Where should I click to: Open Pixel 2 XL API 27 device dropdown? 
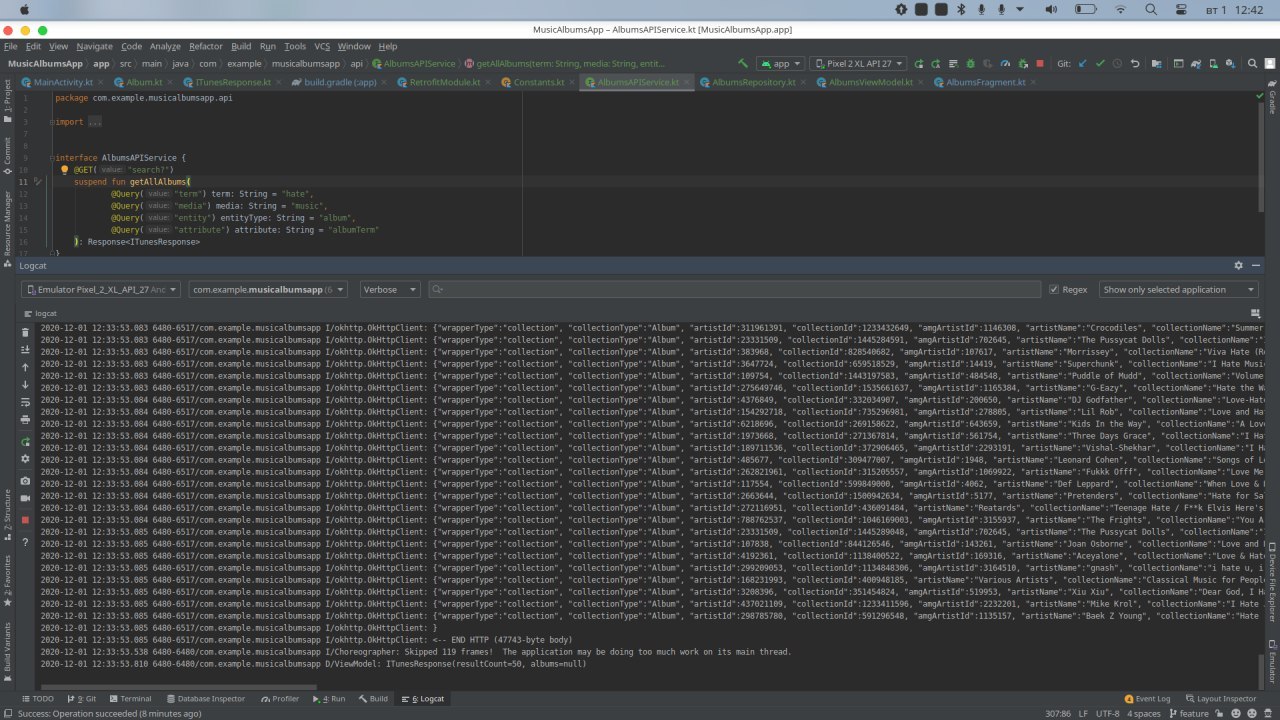(858, 63)
